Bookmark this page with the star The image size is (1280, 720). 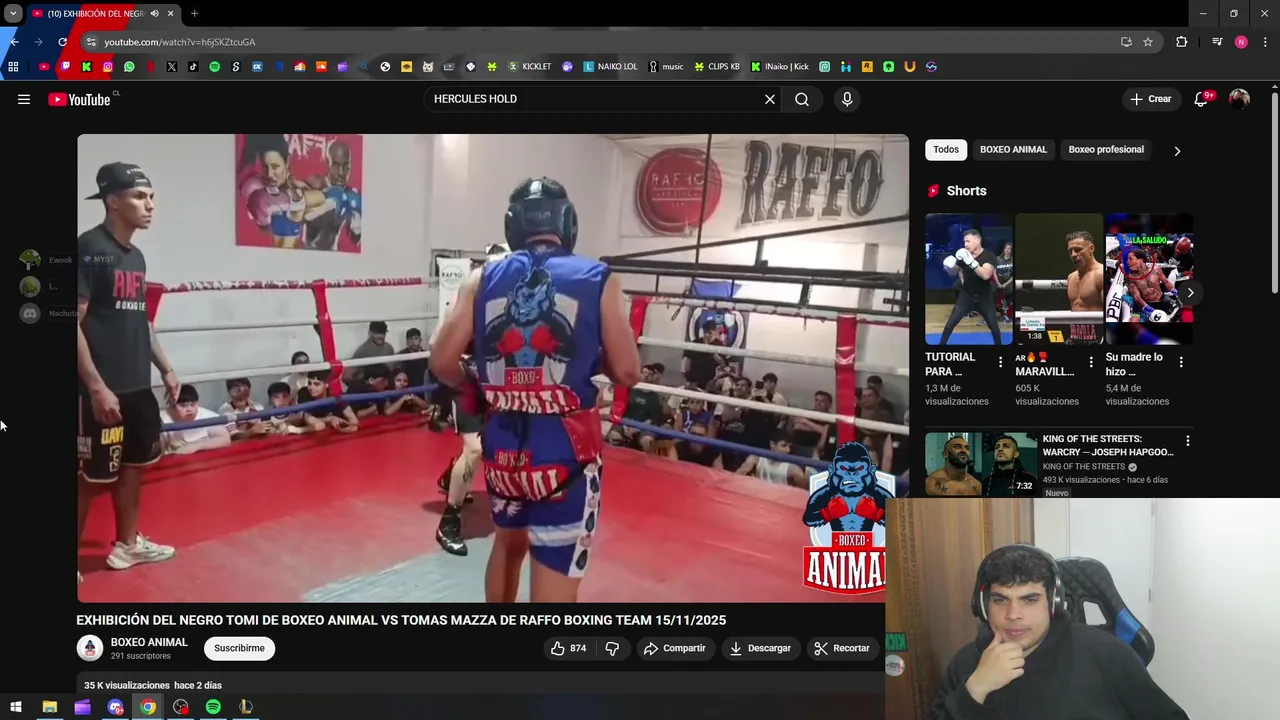point(1148,42)
